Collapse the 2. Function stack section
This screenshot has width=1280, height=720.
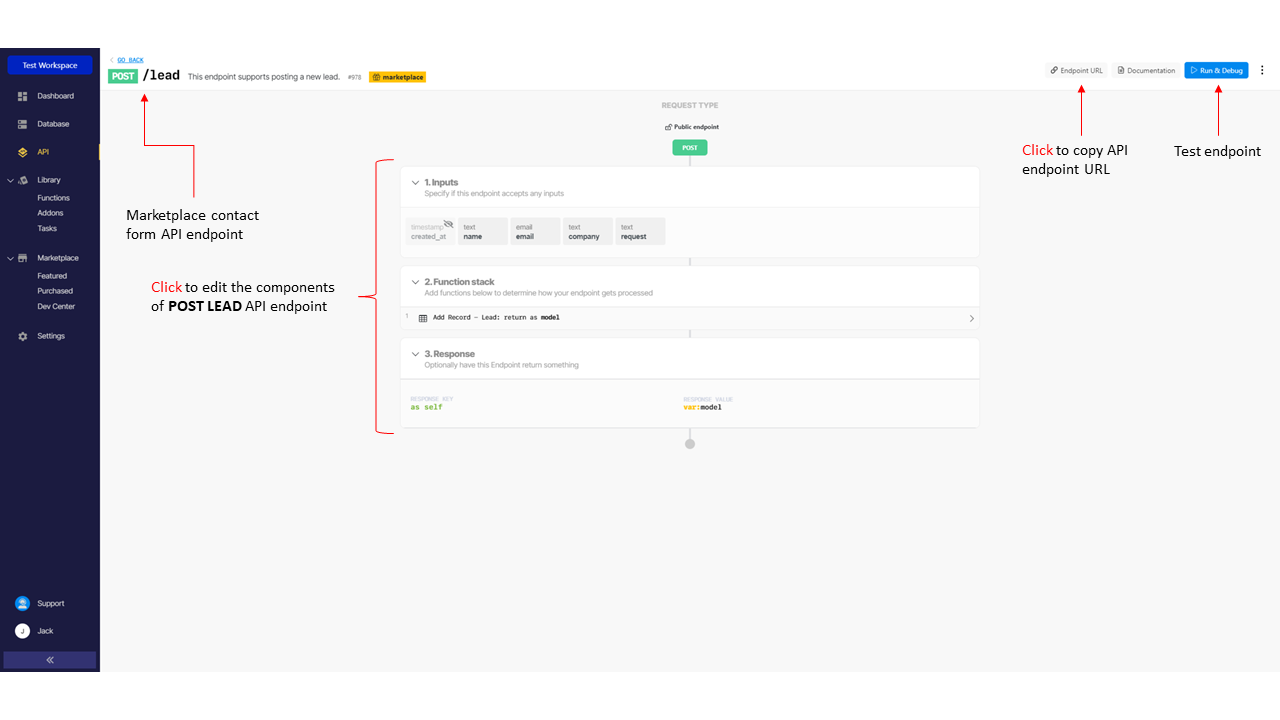pos(415,282)
